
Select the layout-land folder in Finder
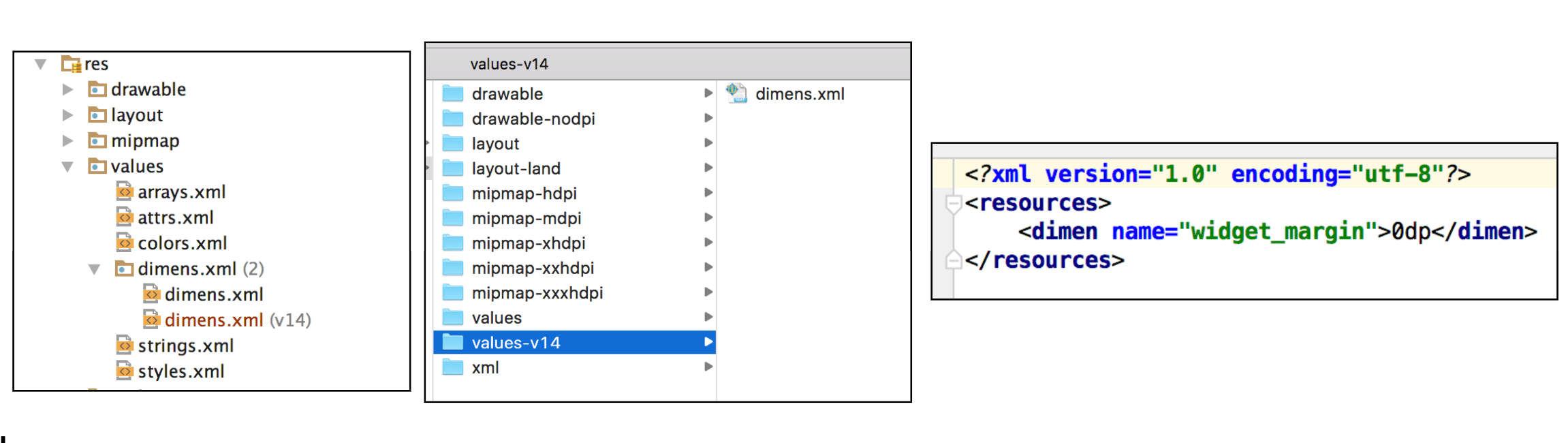tap(516, 169)
